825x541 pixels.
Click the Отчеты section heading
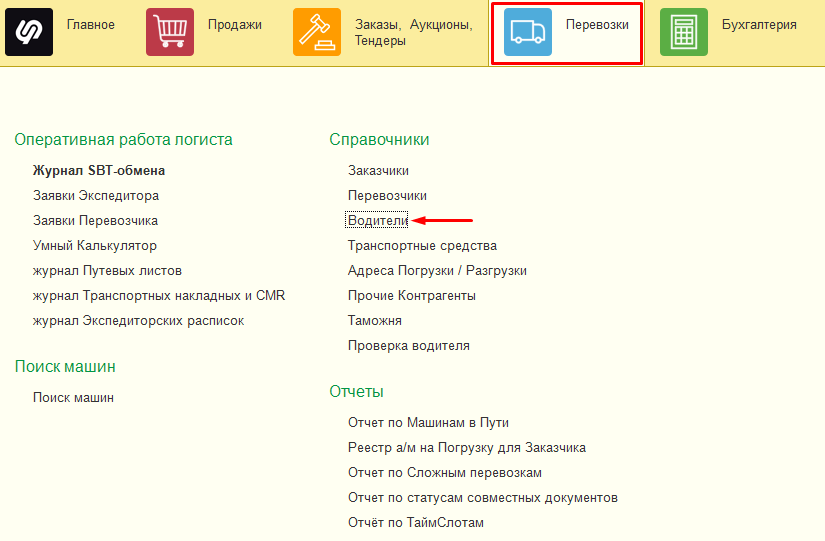(x=356, y=392)
